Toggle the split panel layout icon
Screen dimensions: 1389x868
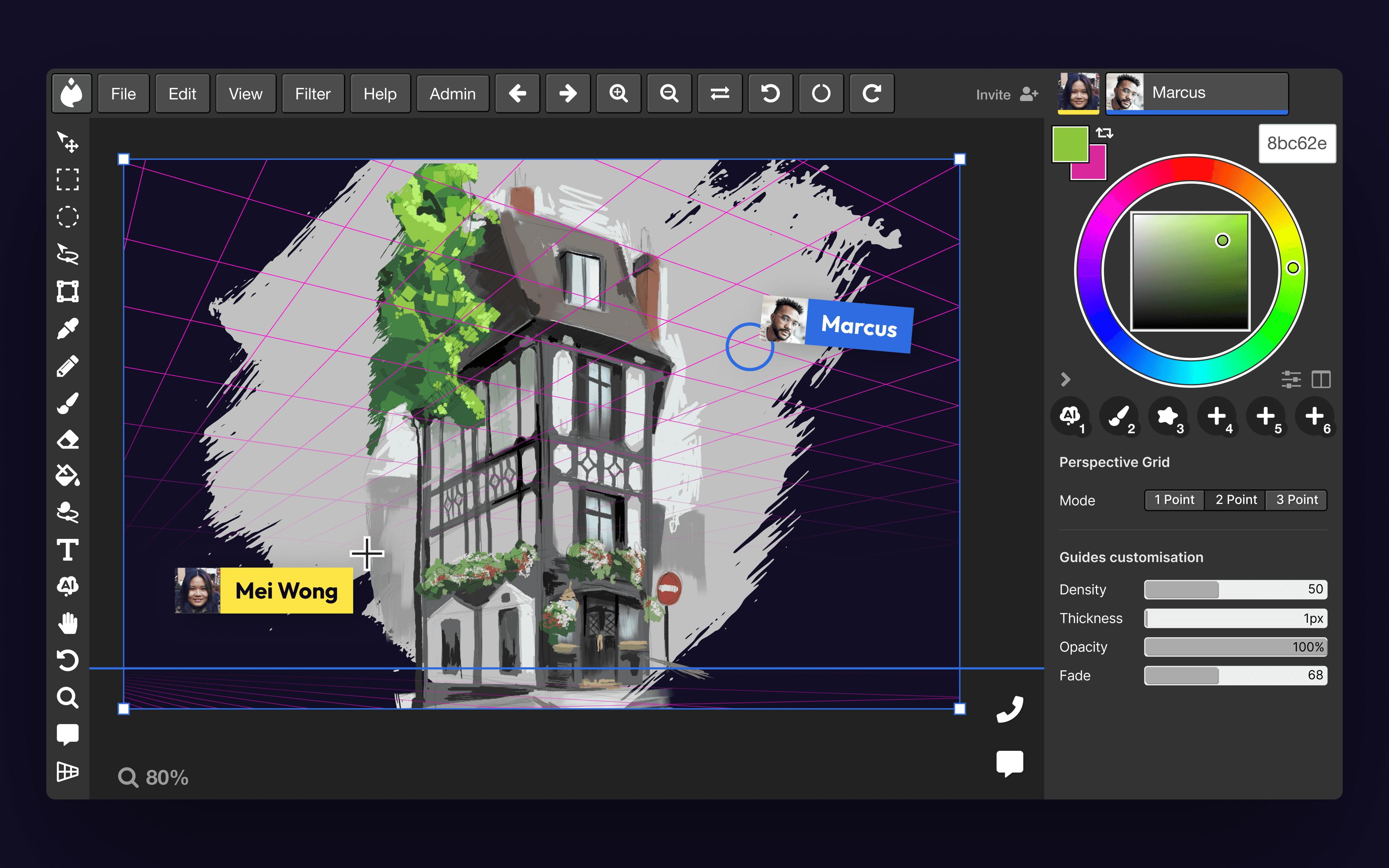[x=1321, y=379]
